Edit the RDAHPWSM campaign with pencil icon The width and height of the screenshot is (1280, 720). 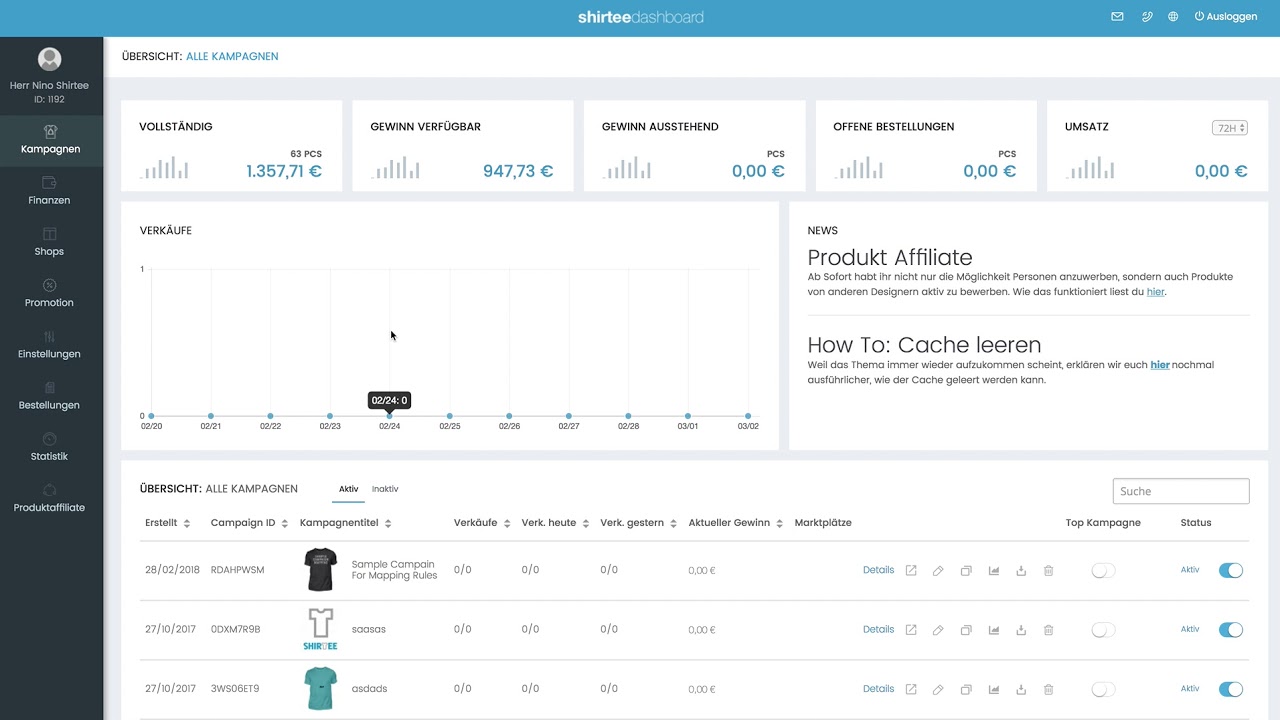(x=938, y=571)
